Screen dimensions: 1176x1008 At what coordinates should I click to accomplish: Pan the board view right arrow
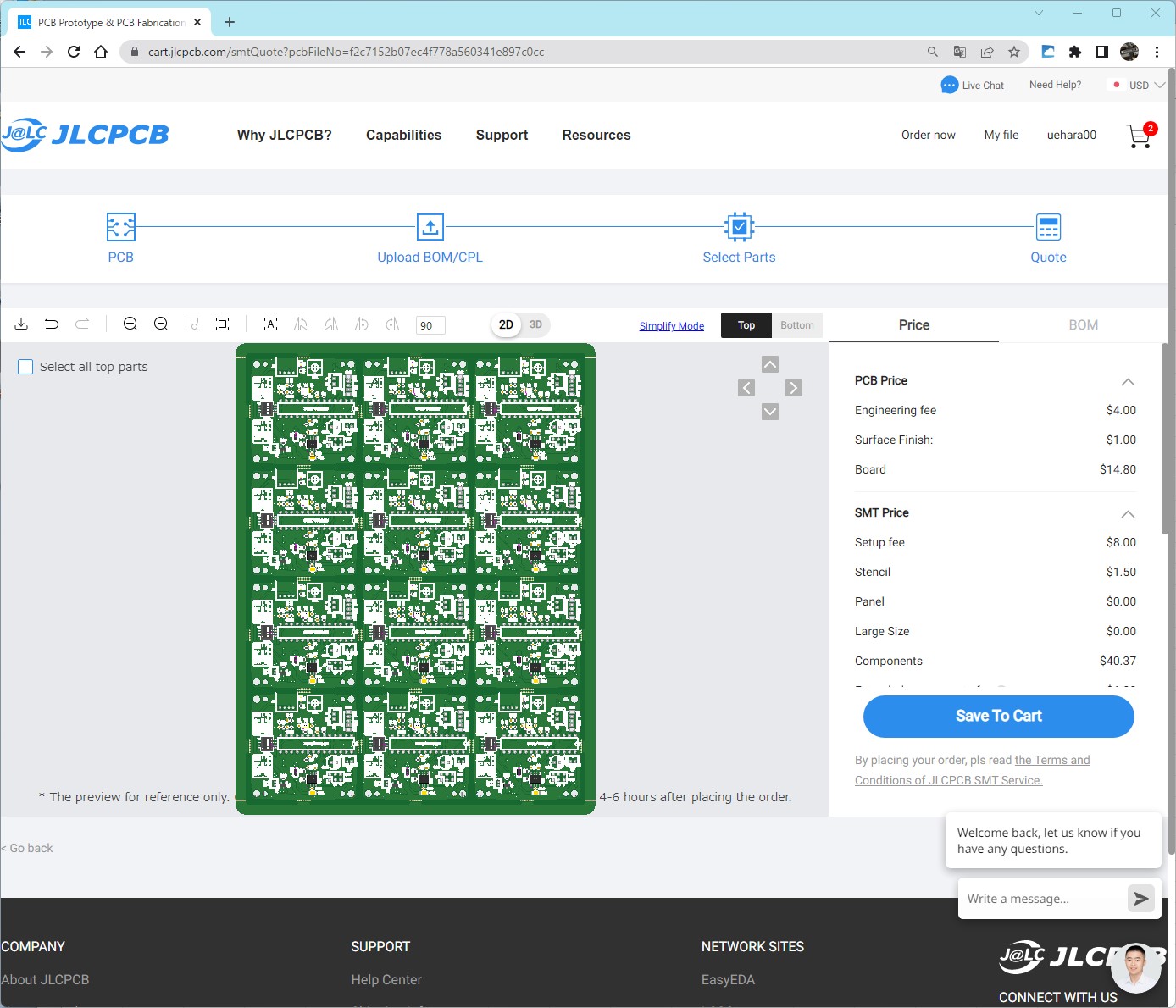(x=793, y=388)
